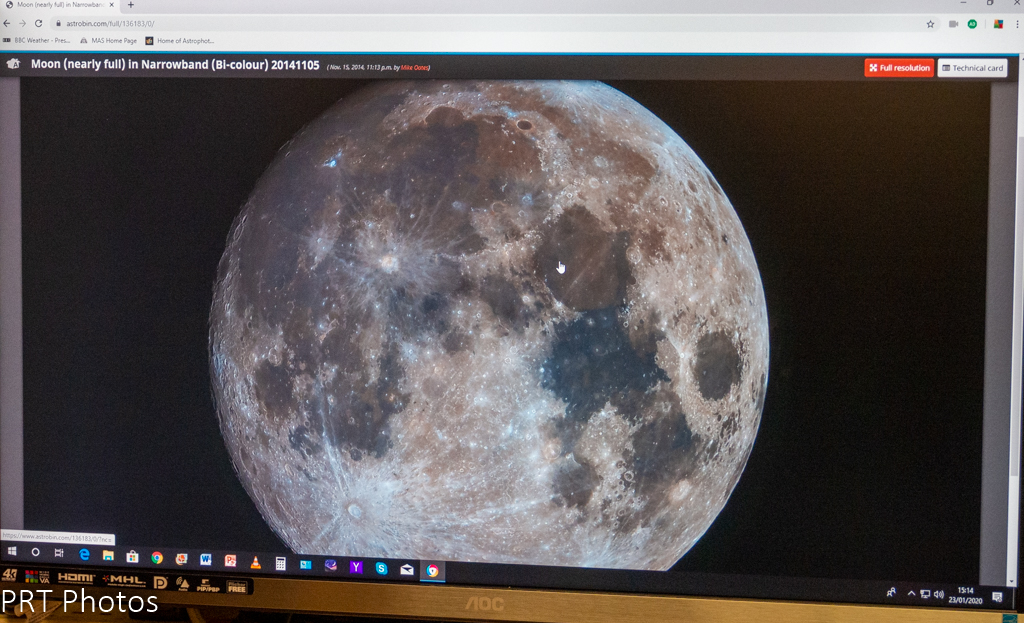Open the Technical card
Viewport: 1024px width, 623px height.
[x=972, y=68]
